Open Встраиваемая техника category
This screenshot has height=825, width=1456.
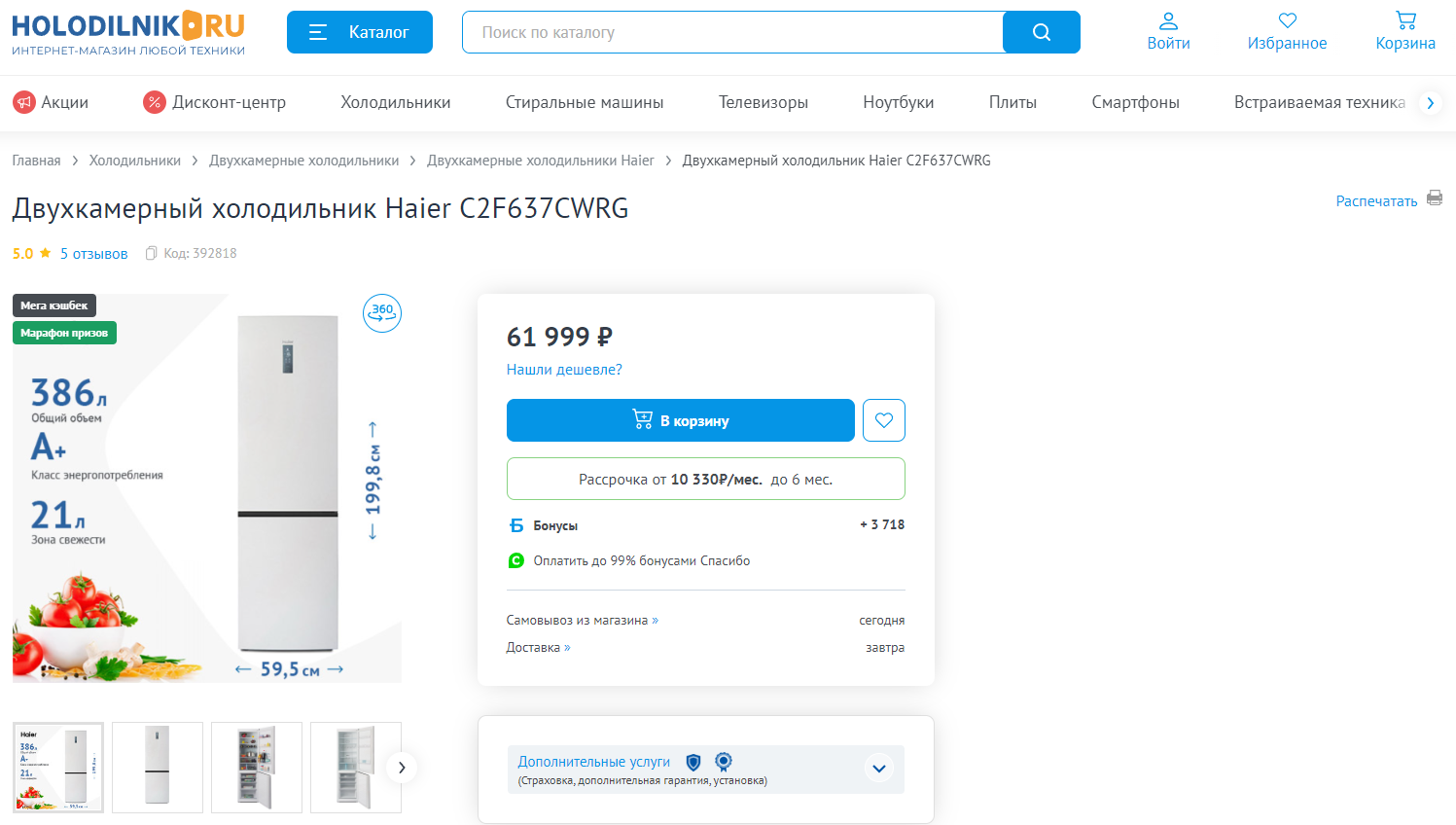[x=1320, y=102]
